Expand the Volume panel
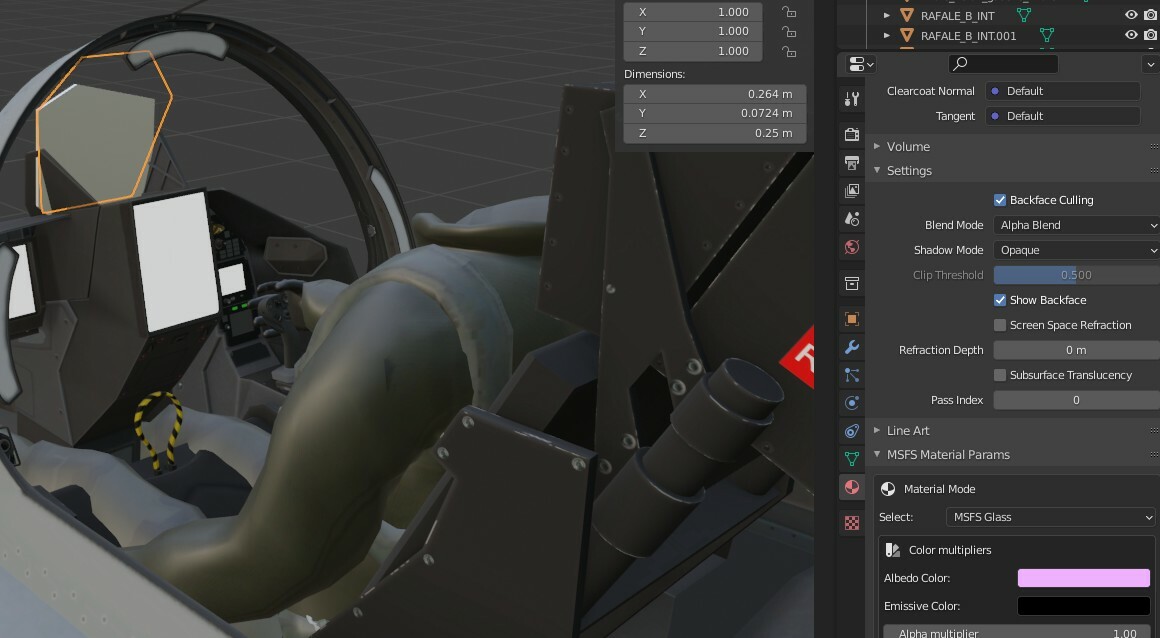1160x638 pixels. [x=877, y=147]
